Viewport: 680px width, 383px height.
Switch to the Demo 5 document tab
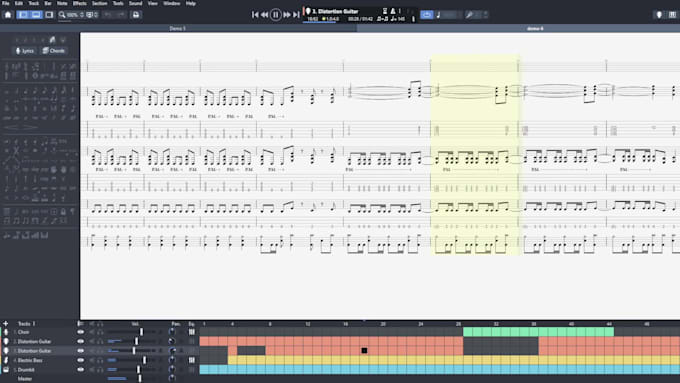coord(177,28)
